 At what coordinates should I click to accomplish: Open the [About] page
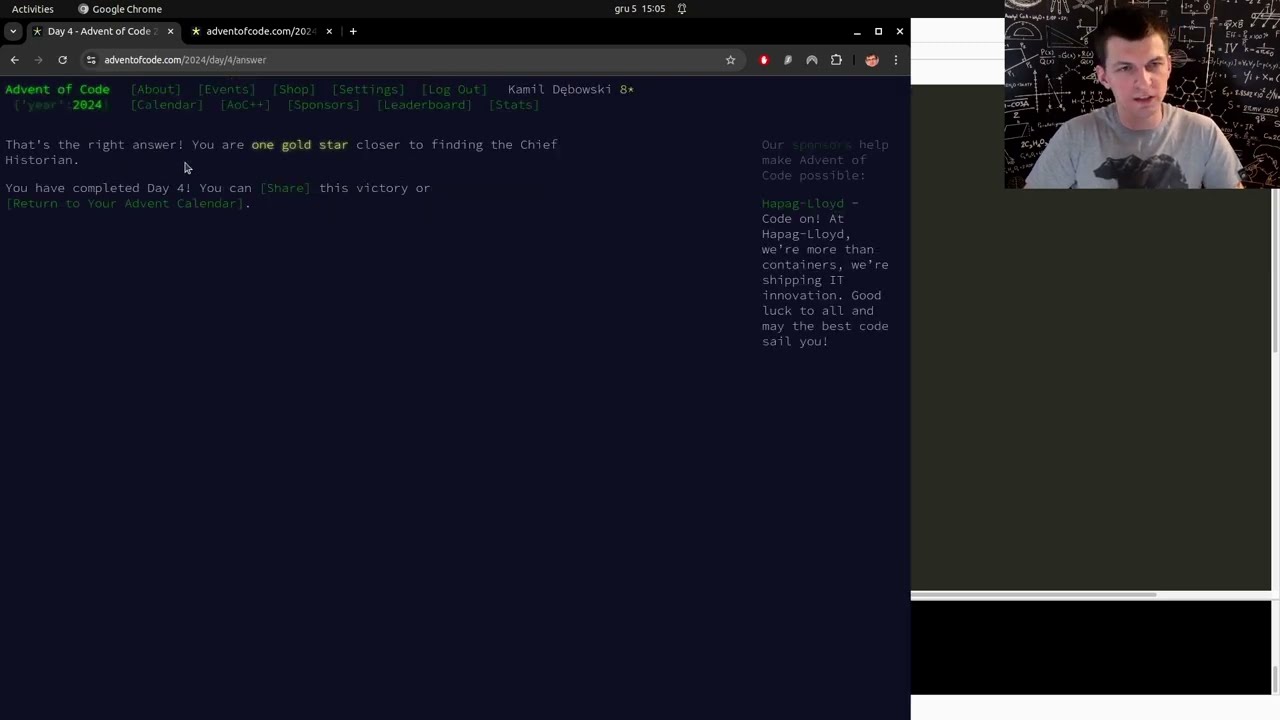156,89
